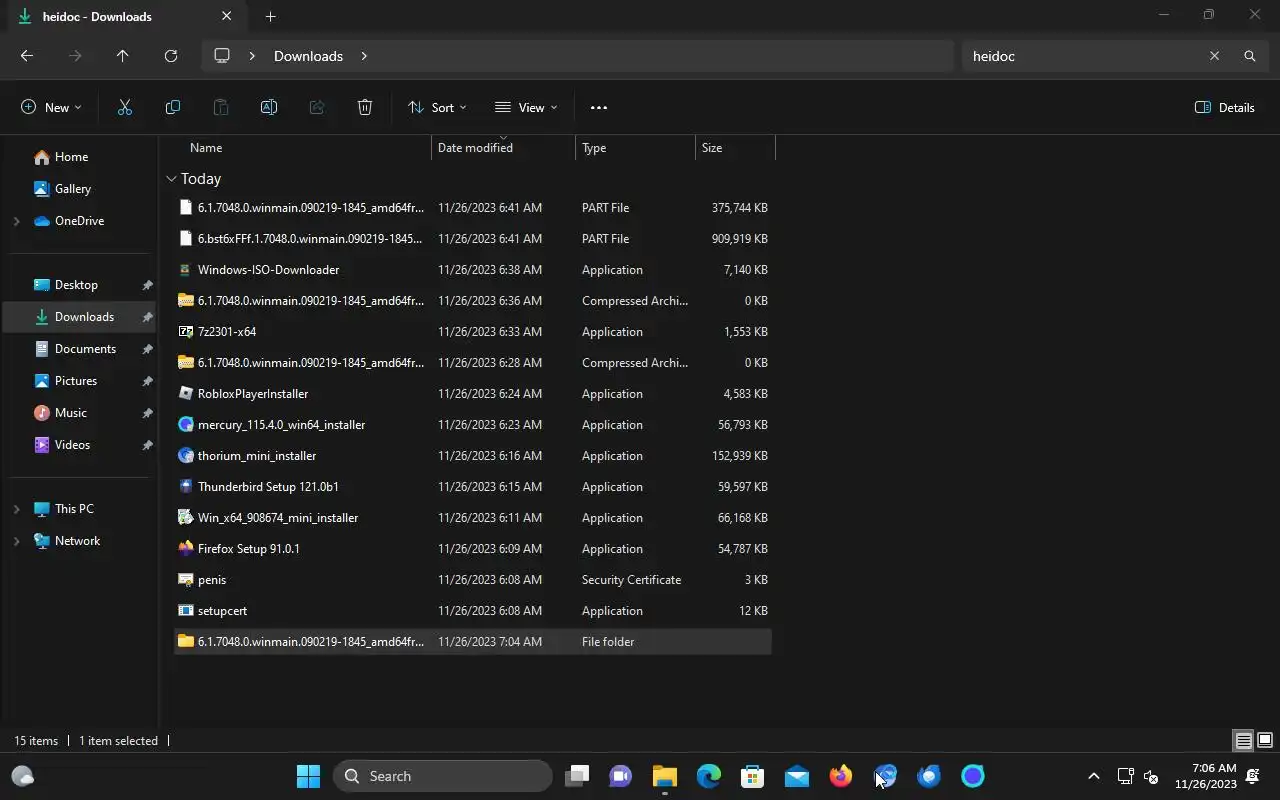Go up one folder level arrow
1280x800 pixels.
coord(122,56)
